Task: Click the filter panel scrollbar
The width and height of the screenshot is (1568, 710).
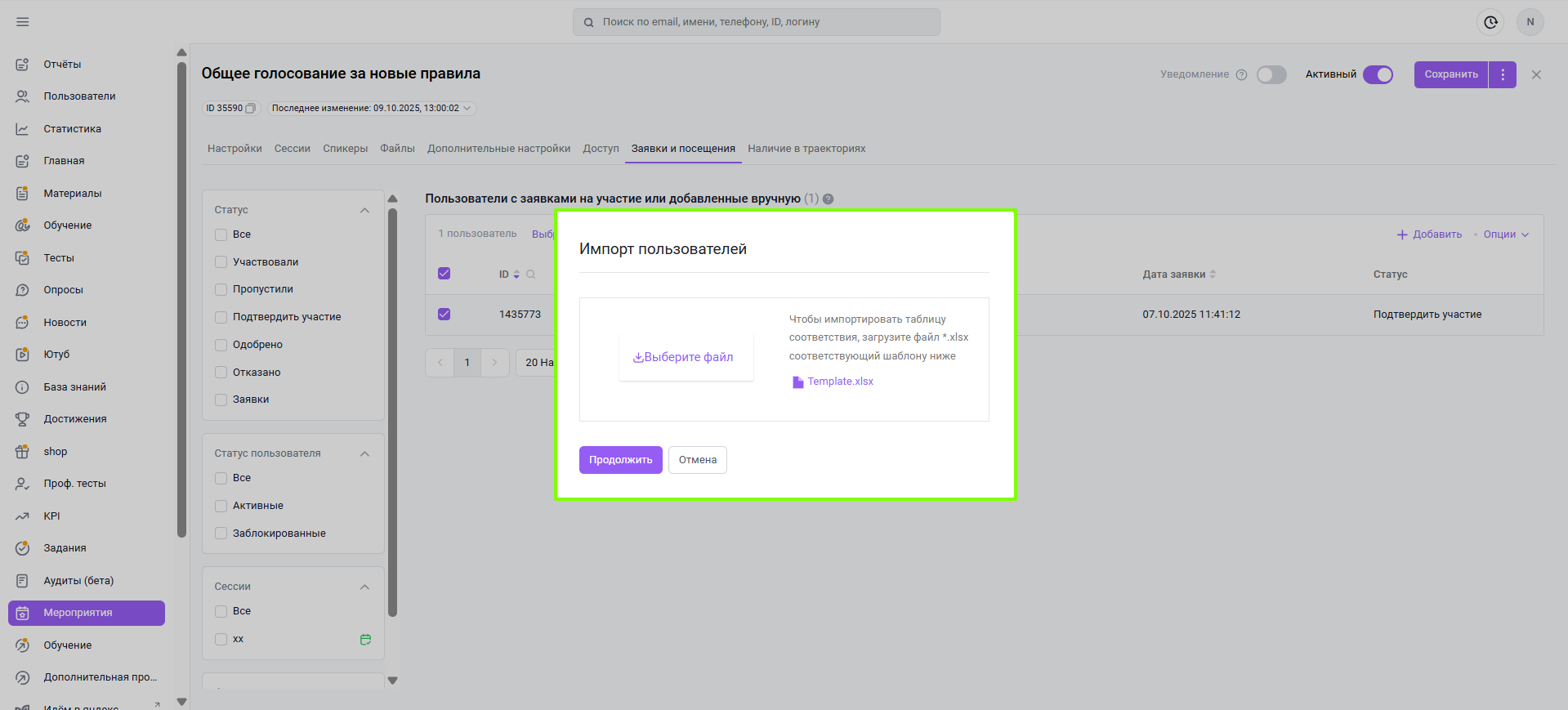Action: coord(392,413)
